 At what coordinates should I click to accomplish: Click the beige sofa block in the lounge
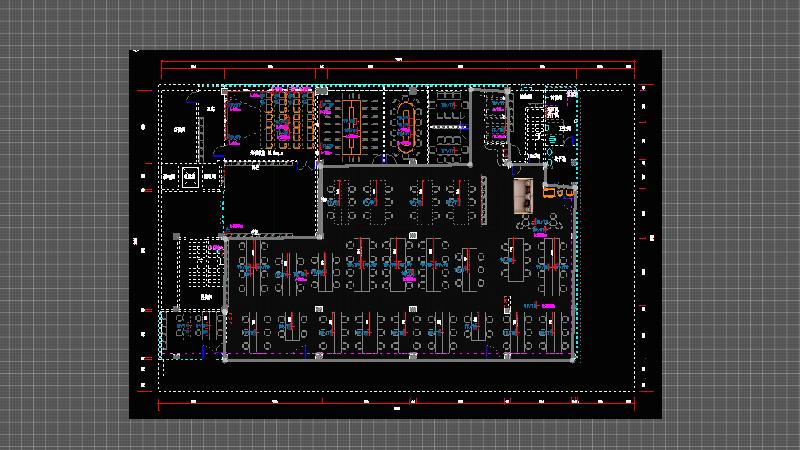[x=521, y=194]
